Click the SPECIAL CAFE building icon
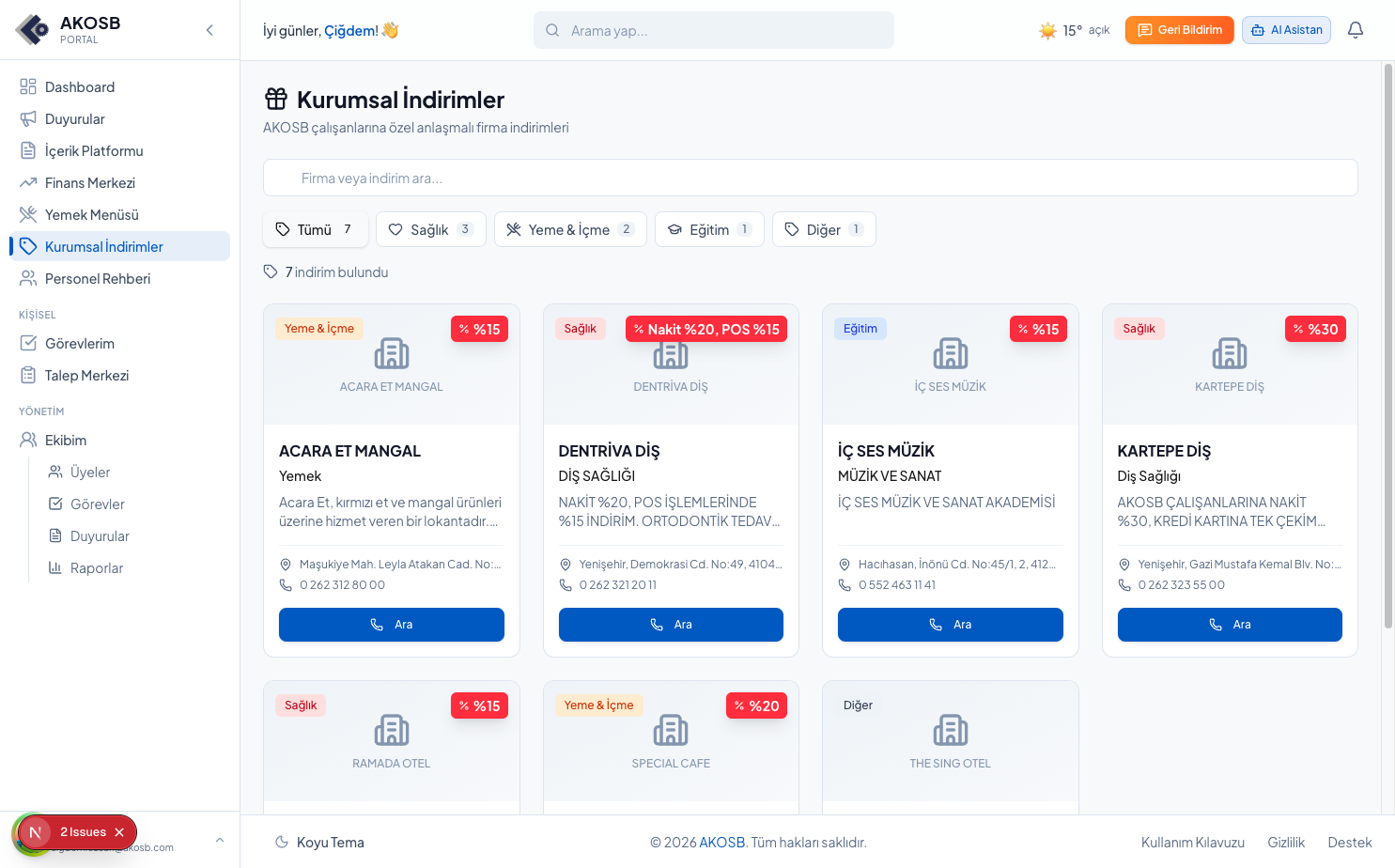 point(671,731)
